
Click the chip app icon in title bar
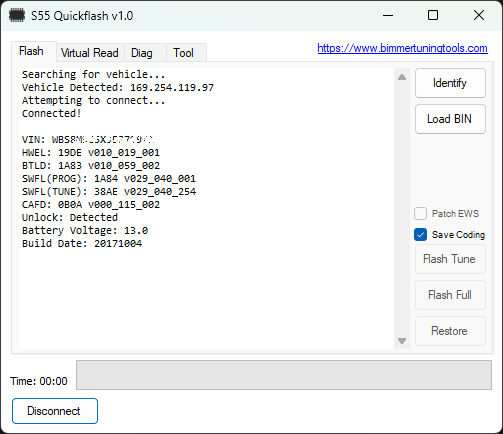(17, 15)
